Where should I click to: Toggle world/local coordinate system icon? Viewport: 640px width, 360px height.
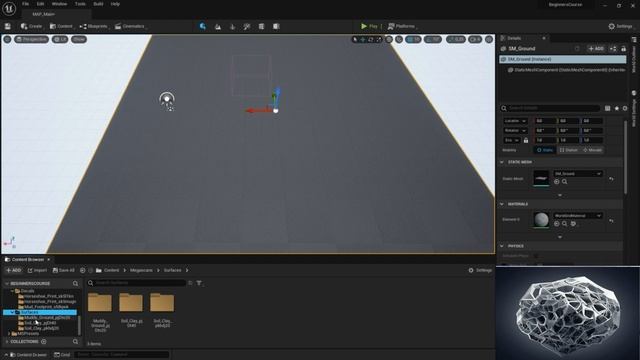[x=389, y=40]
